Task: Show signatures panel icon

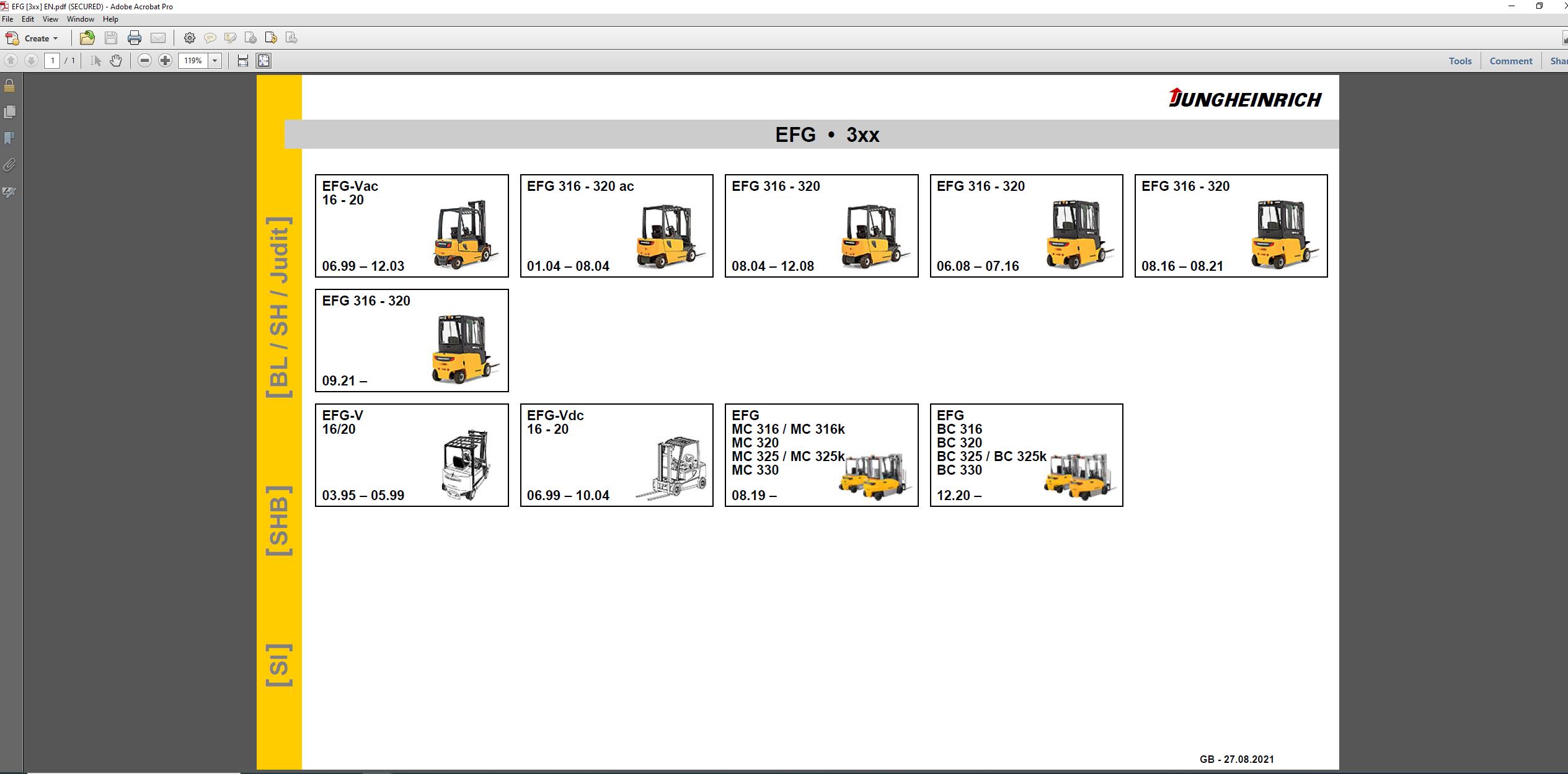Action: 9,192
